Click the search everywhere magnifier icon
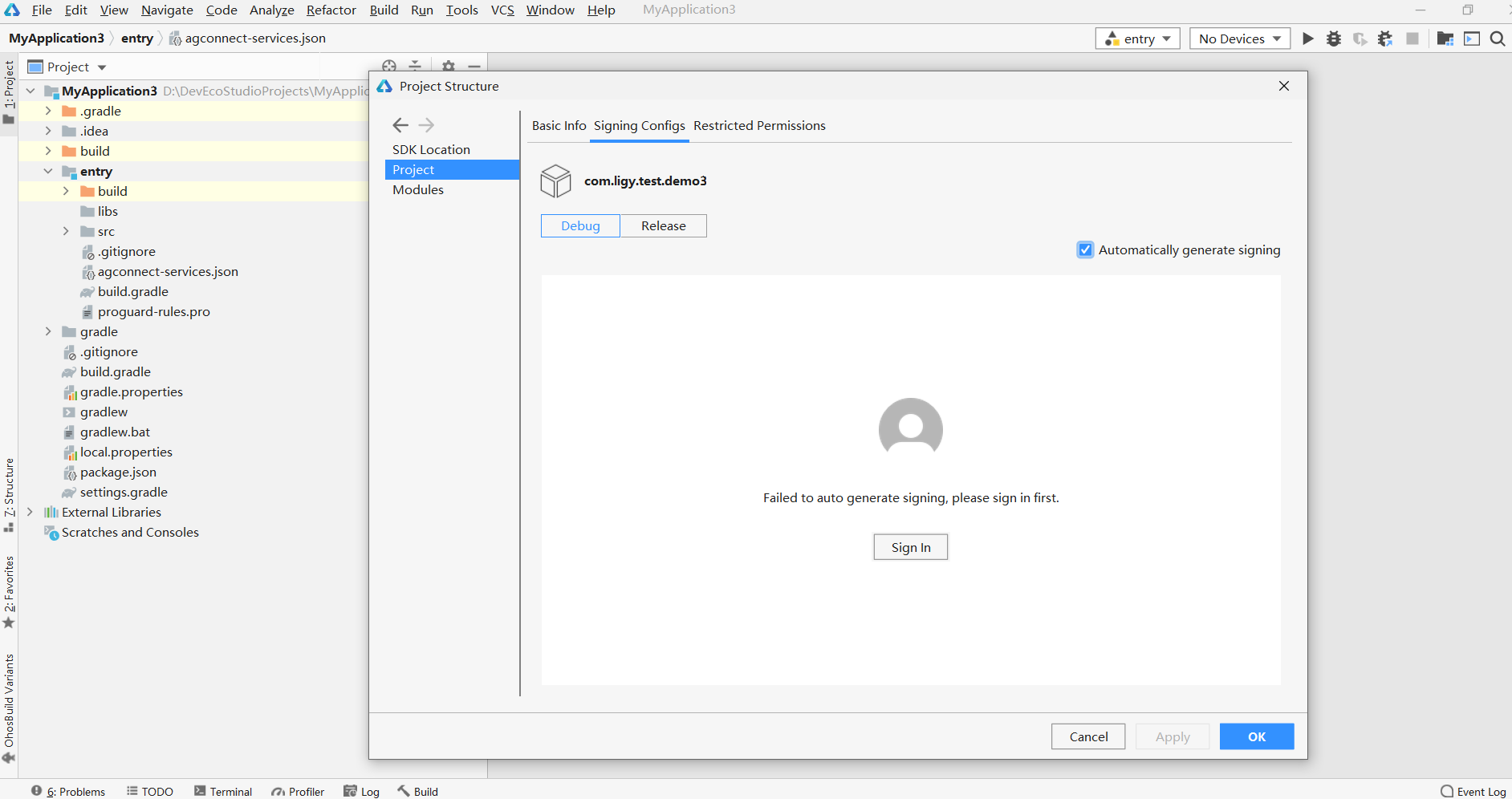Viewport: 1512px width, 799px height. point(1498,39)
